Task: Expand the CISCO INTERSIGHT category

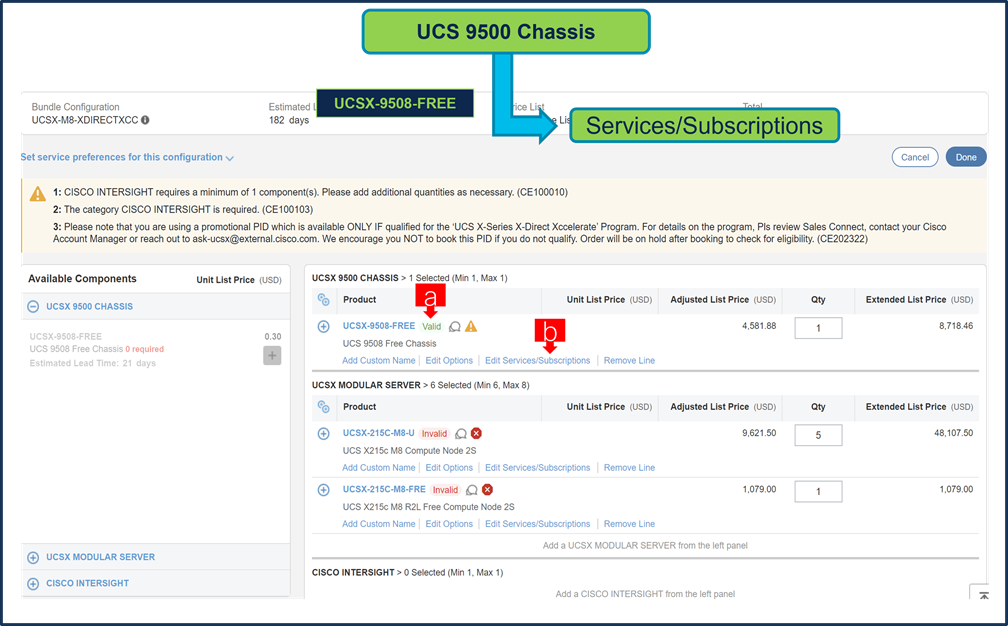Action: pyautogui.click(x=33, y=584)
